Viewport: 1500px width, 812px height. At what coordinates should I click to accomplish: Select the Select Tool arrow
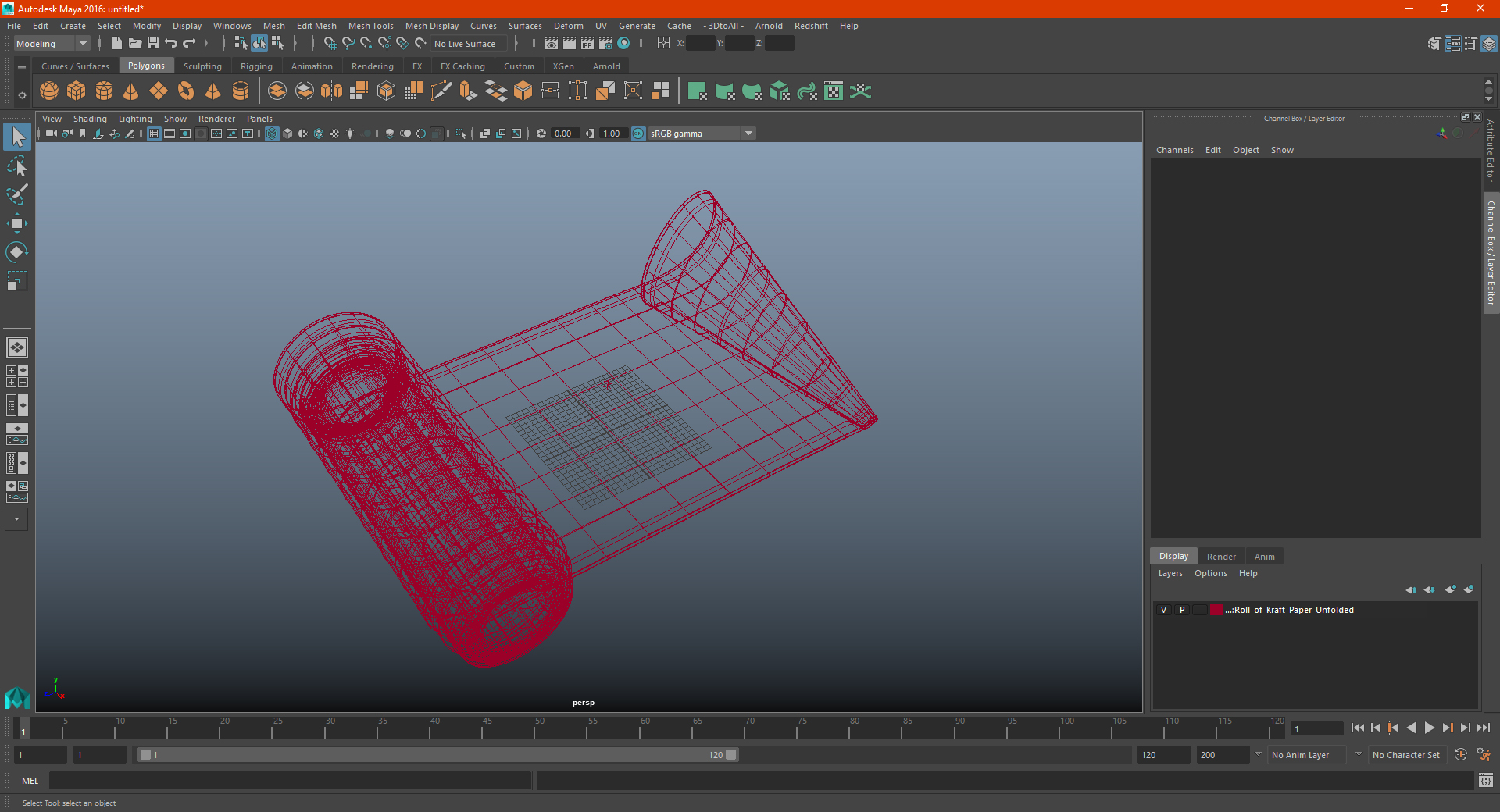pyautogui.click(x=17, y=137)
